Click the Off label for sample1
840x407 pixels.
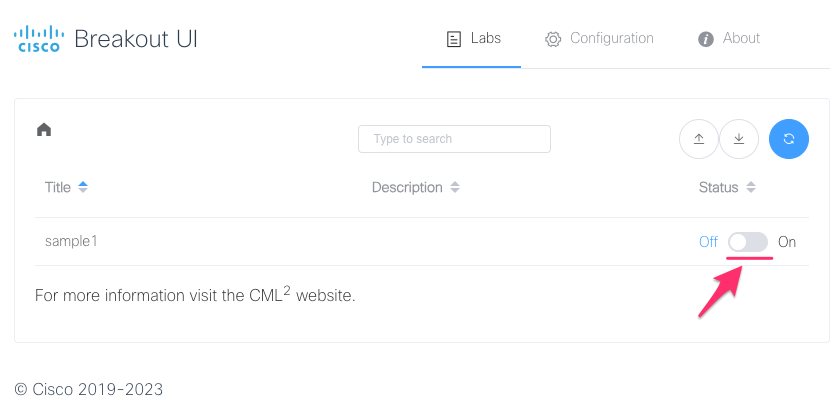pyautogui.click(x=708, y=242)
